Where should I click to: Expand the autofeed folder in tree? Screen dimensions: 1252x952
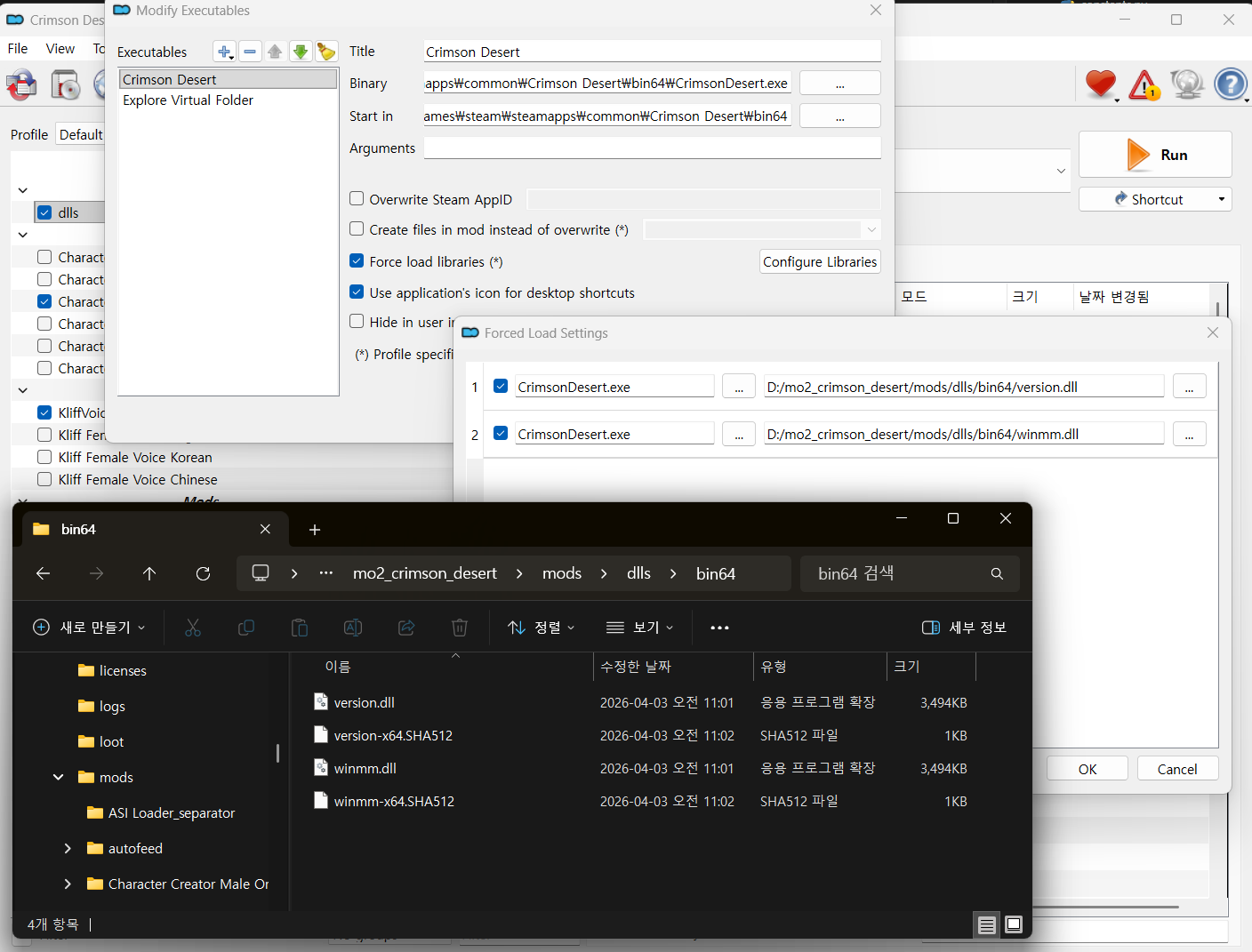click(x=68, y=849)
